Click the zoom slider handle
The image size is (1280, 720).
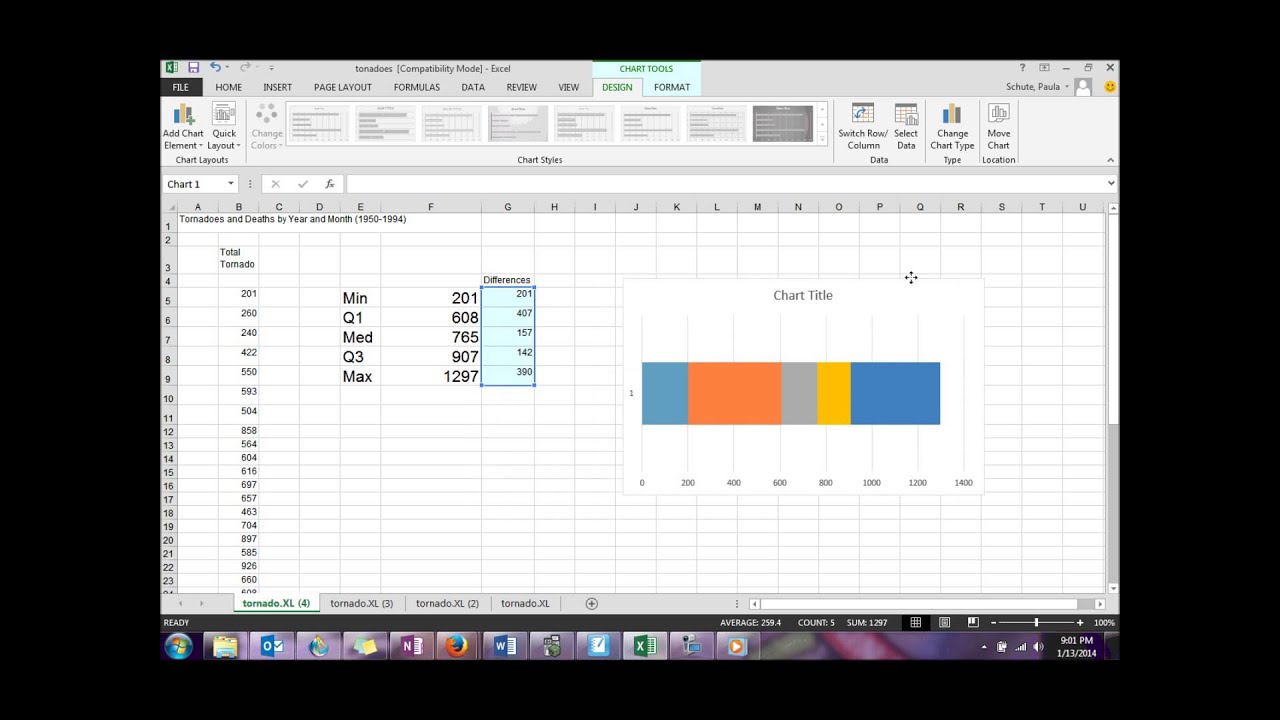(1037, 622)
